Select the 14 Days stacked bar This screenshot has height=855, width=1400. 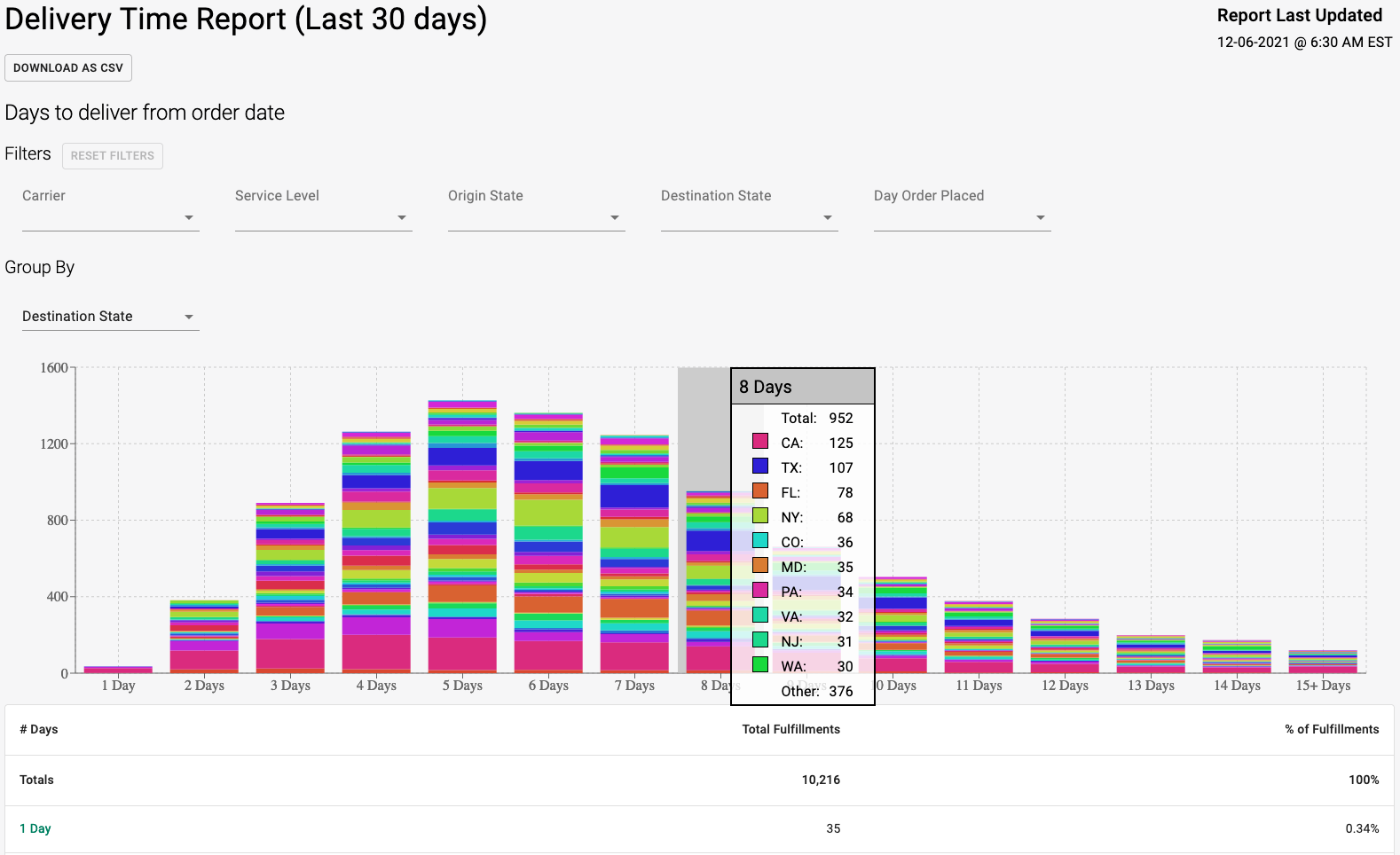(1237, 656)
